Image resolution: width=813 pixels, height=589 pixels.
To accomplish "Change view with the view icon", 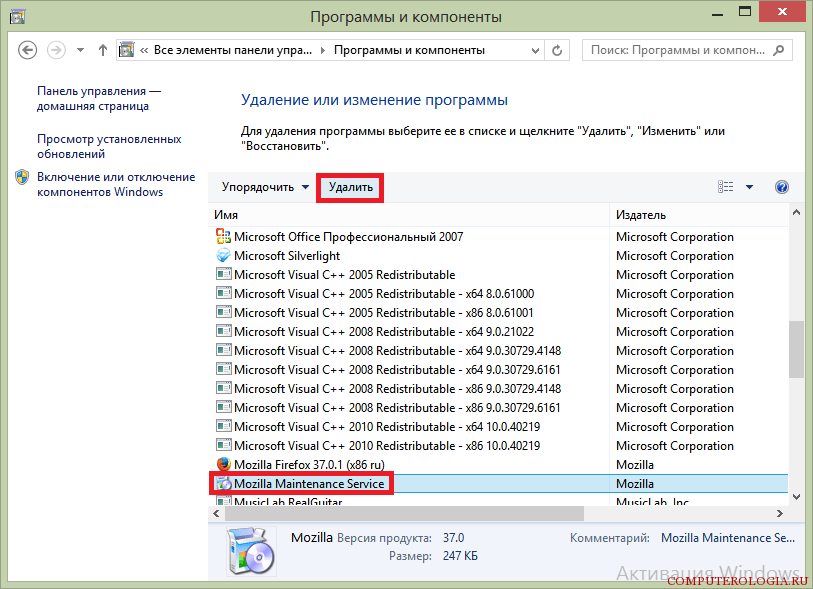I will click(725, 187).
